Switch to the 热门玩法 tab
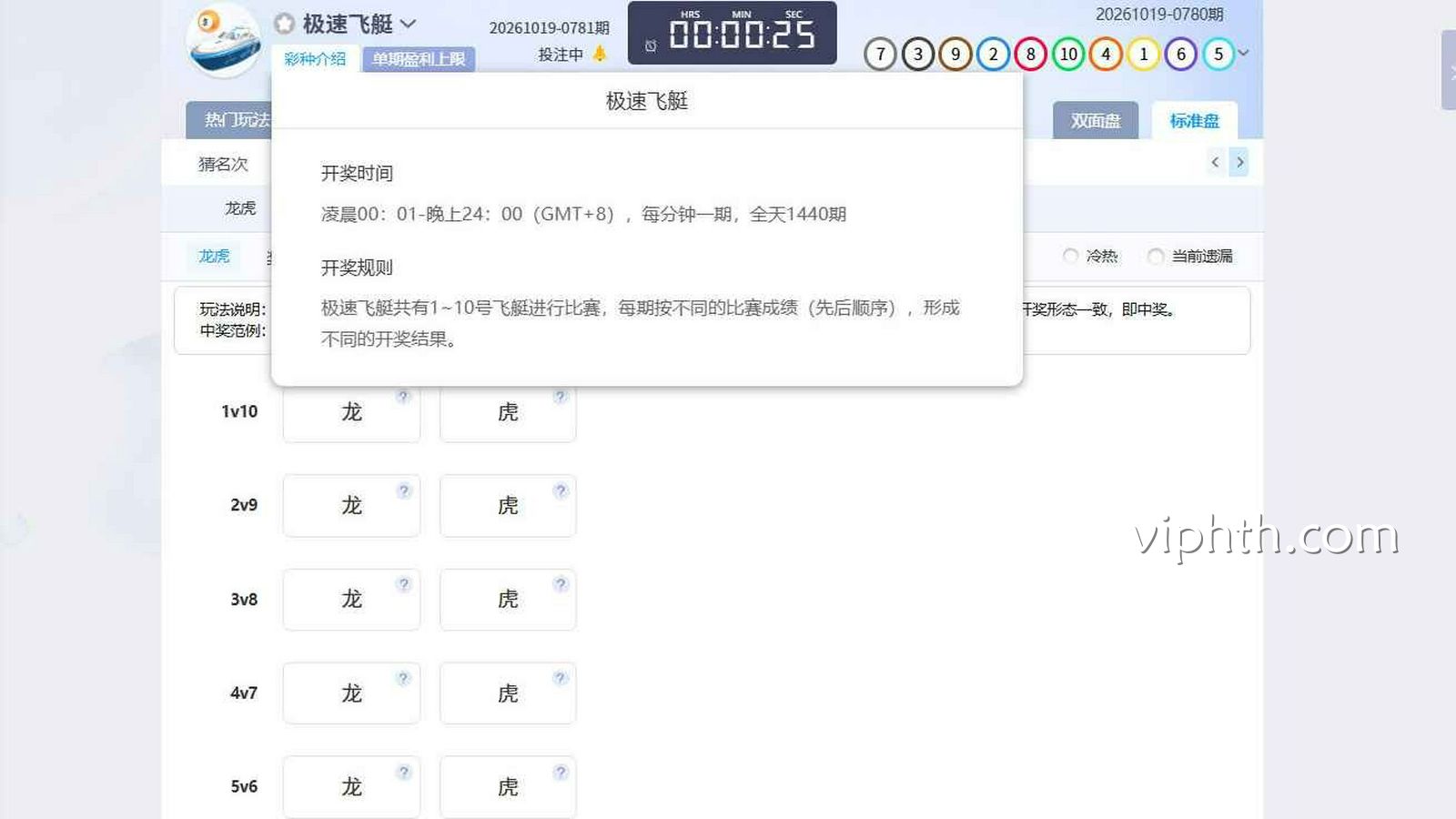This screenshot has width=1456, height=819. (x=229, y=120)
